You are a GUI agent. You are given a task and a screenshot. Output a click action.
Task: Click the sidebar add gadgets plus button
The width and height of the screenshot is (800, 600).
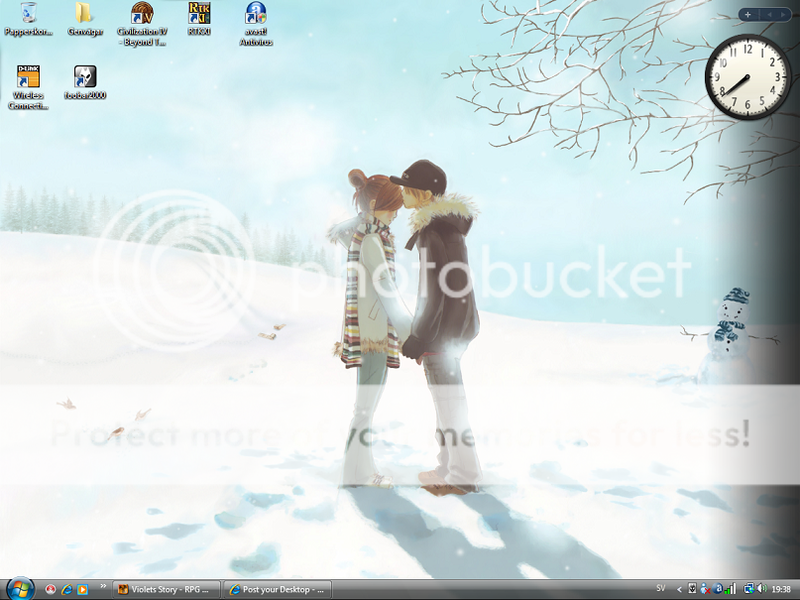click(x=748, y=14)
